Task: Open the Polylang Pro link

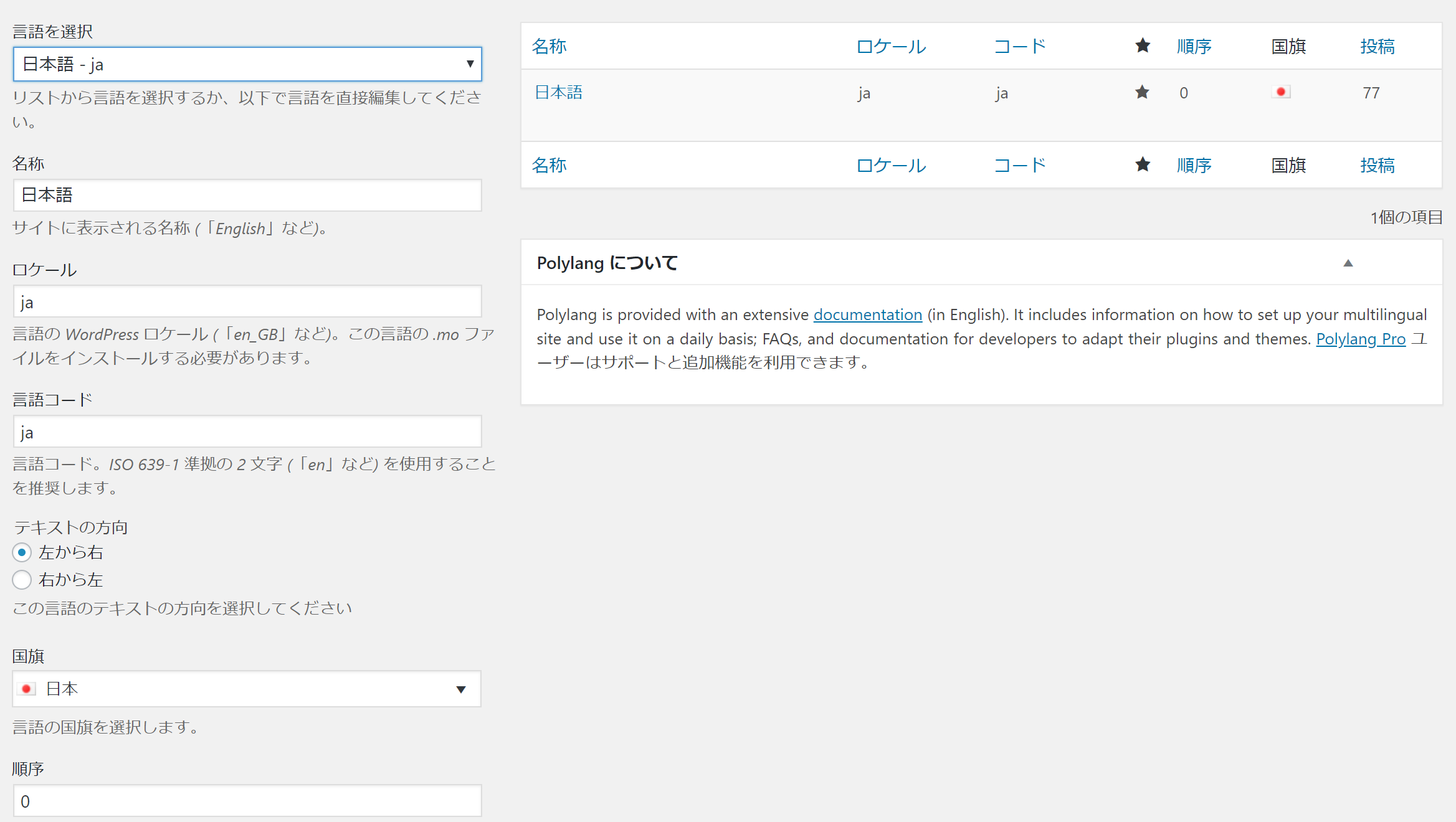Action: point(1360,339)
